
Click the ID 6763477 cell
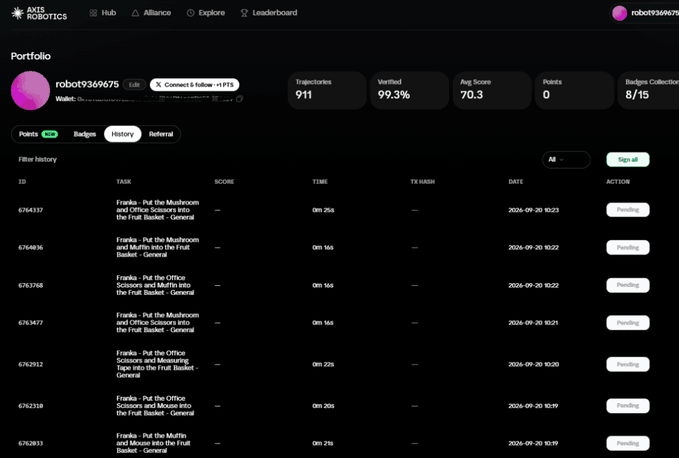click(31, 323)
